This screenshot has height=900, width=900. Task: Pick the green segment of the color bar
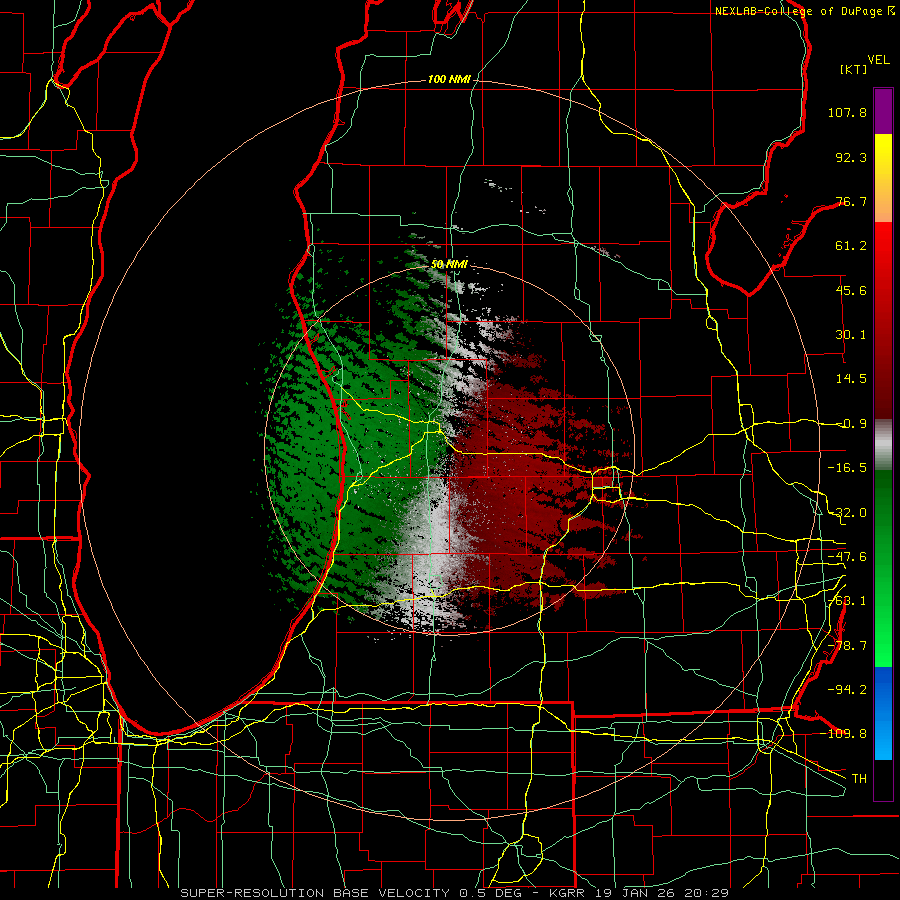click(x=883, y=568)
